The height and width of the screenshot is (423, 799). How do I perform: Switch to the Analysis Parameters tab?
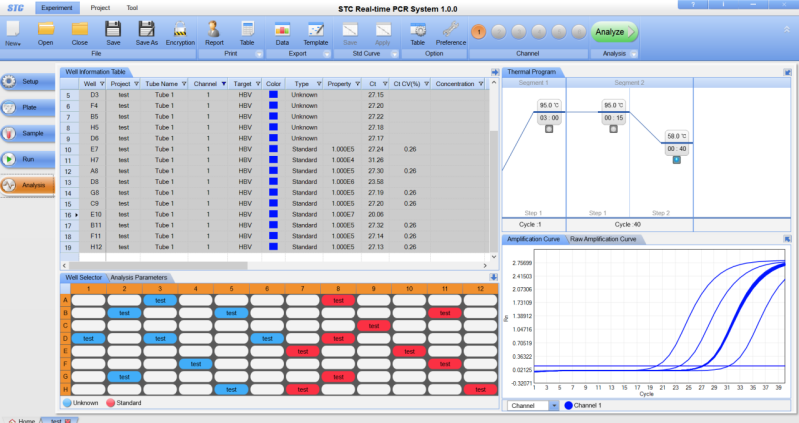pyautogui.click(x=139, y=277)
